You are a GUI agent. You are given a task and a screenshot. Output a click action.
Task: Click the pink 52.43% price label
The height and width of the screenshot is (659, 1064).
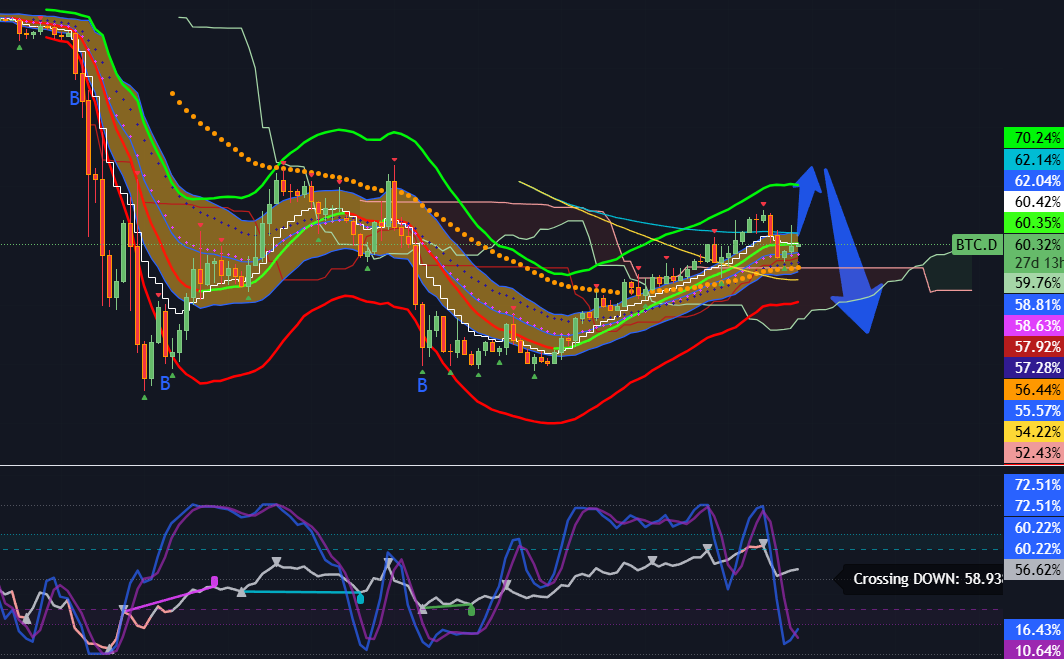1033,452
